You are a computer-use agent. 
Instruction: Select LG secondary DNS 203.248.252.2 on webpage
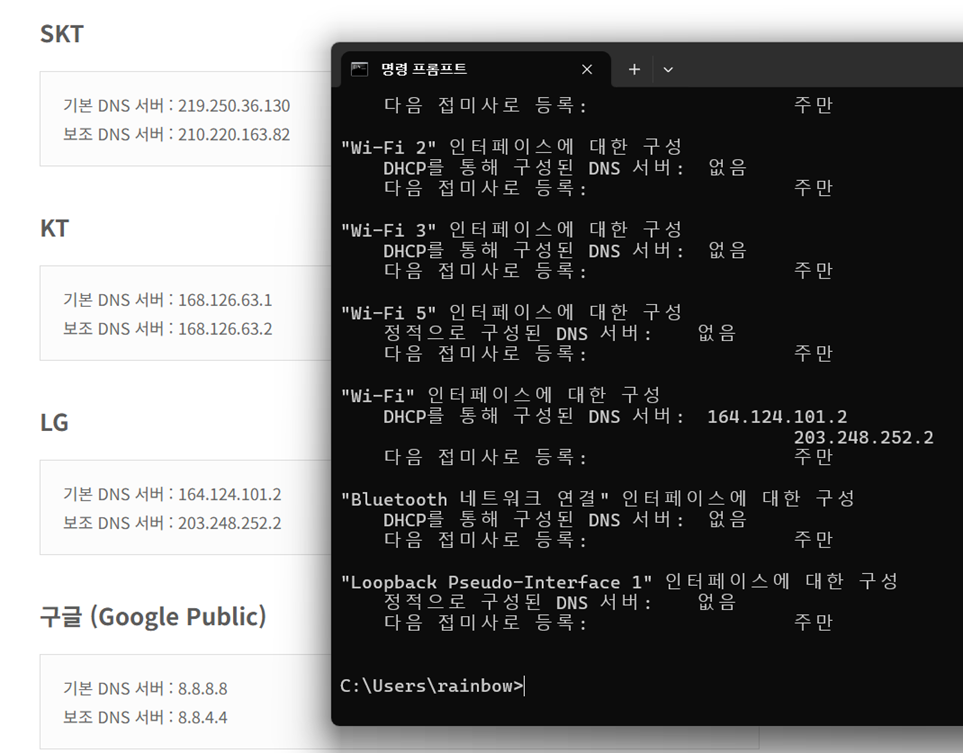tap(230, 523)
